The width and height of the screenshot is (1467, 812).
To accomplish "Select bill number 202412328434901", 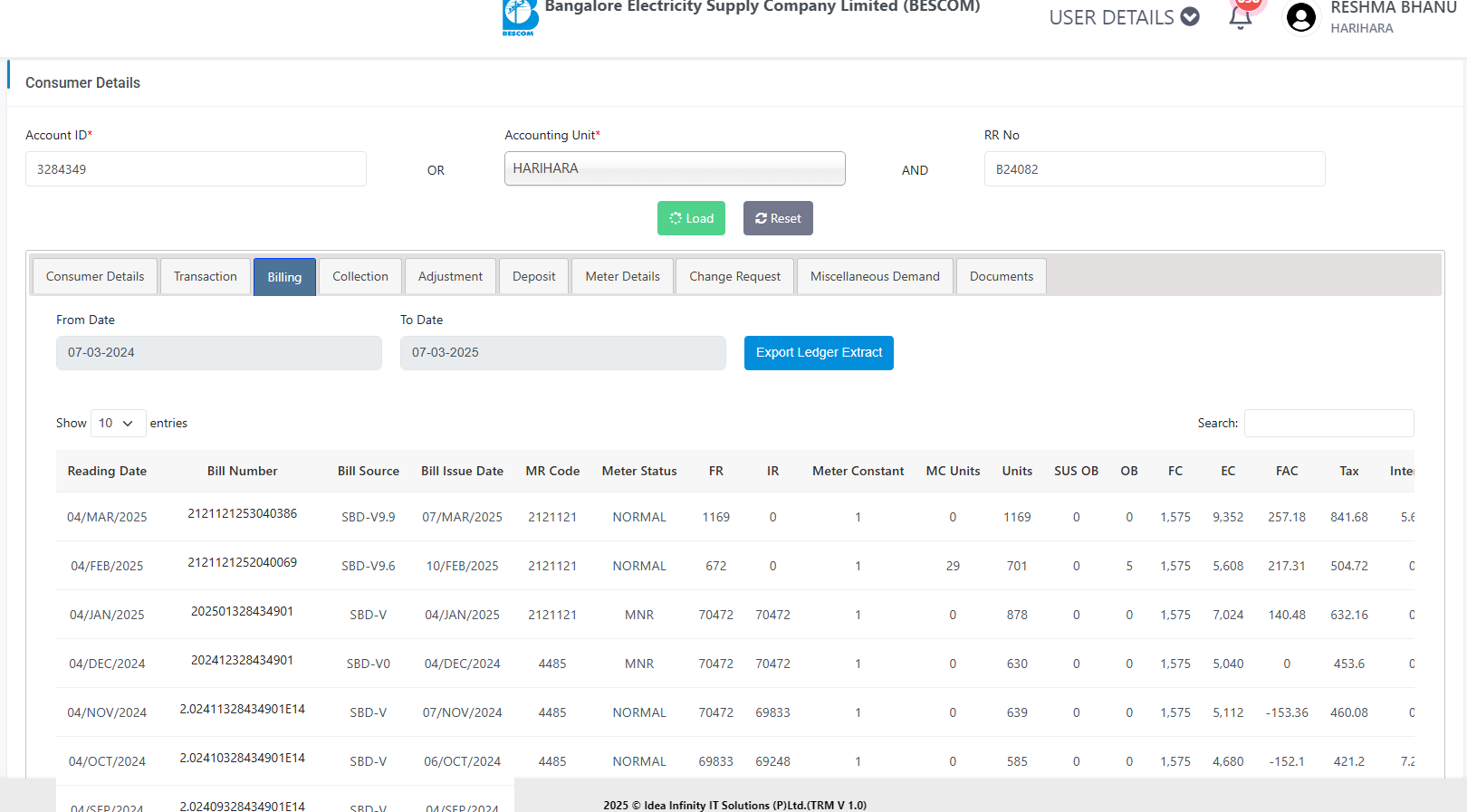I will click(242, 660).
